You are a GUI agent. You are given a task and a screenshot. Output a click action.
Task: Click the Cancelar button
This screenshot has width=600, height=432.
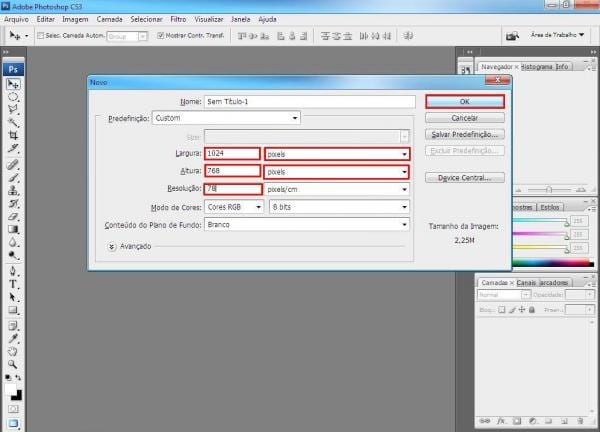[464, 118]
